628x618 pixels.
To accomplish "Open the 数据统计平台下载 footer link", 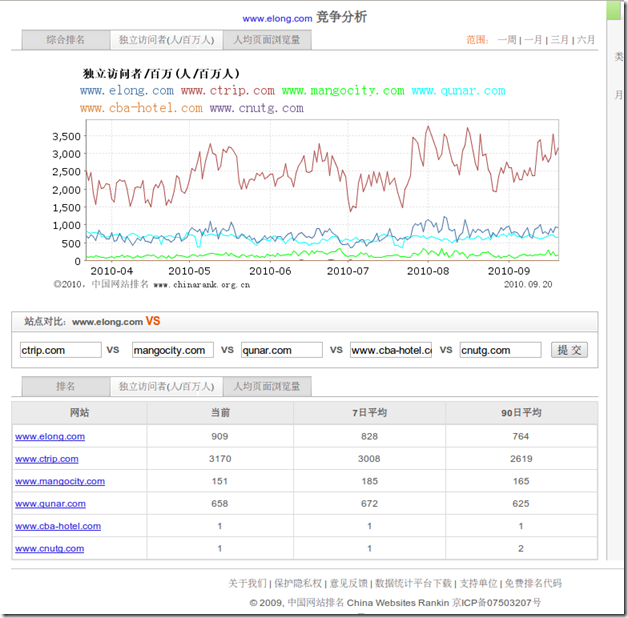I will click(x=413, y=583).
